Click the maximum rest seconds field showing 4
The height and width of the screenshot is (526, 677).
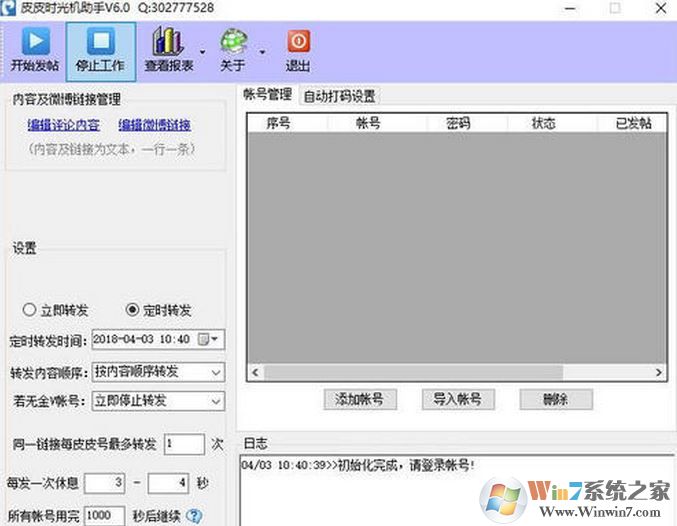[x=168, y=483]
